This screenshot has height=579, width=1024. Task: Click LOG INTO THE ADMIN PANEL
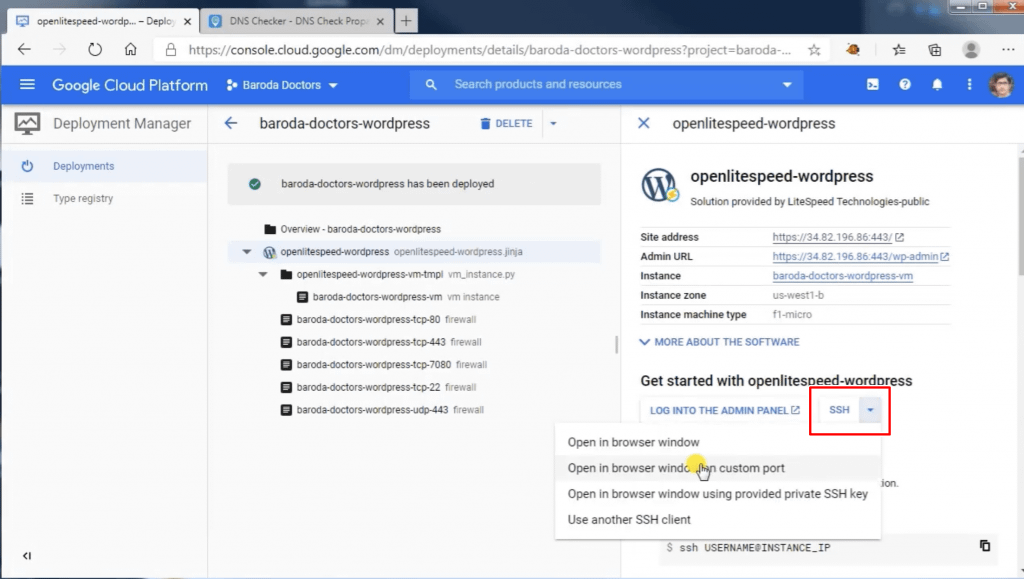point(724,411)
